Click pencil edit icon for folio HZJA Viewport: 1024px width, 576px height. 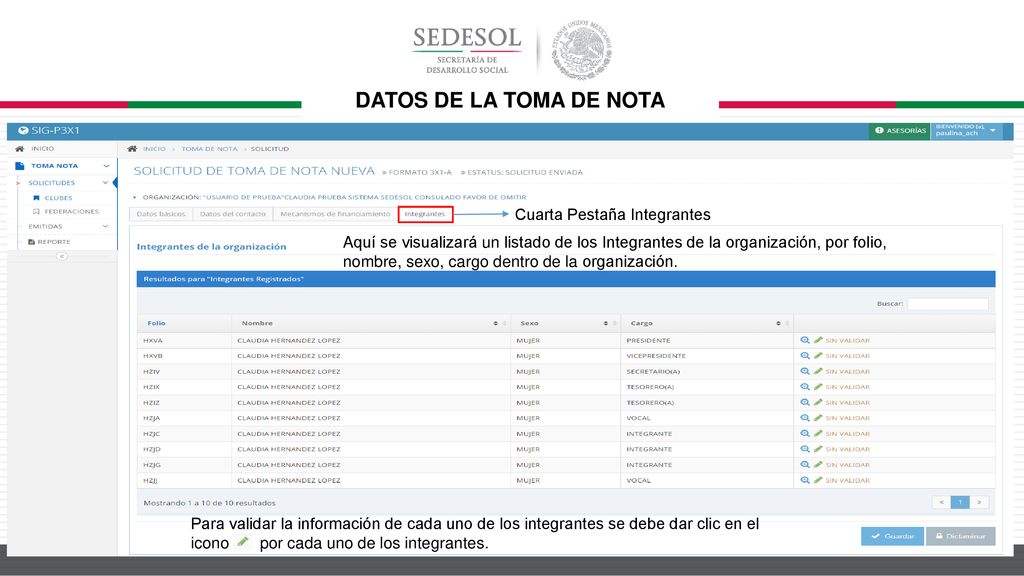818,418
